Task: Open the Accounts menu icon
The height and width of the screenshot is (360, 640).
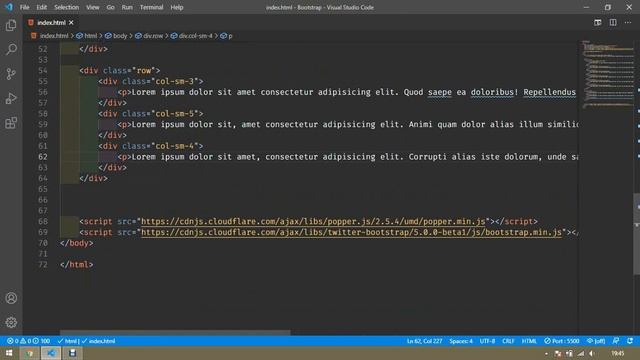Action: (x=11, y=298)
